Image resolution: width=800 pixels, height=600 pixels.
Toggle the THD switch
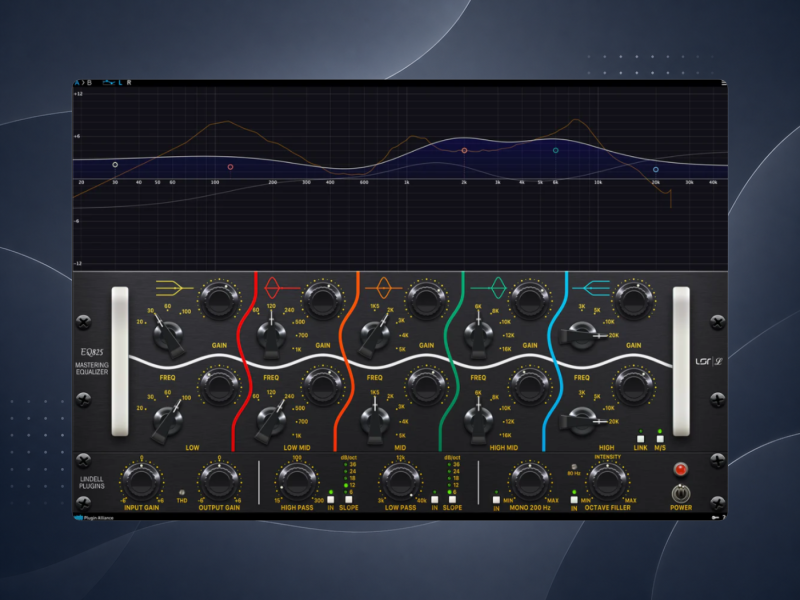click(x=182, y=493)
